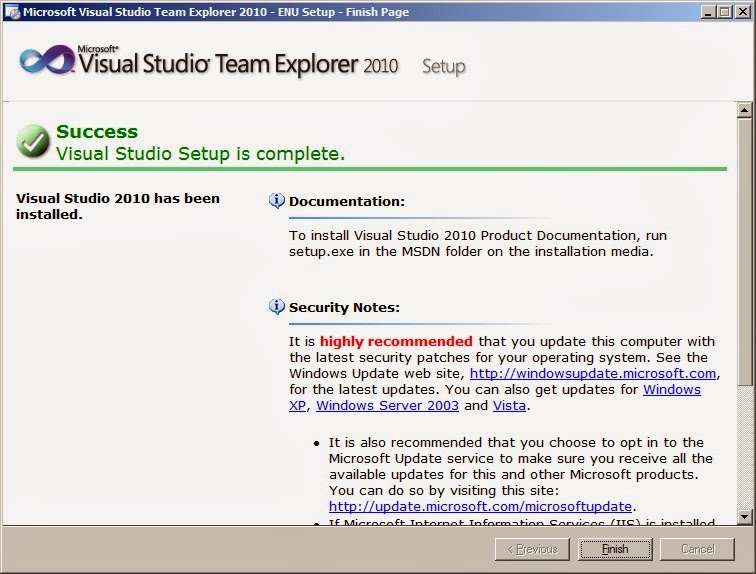Click the Previous button
This screenshot has width=756, height=574.
tap(532, 549)
